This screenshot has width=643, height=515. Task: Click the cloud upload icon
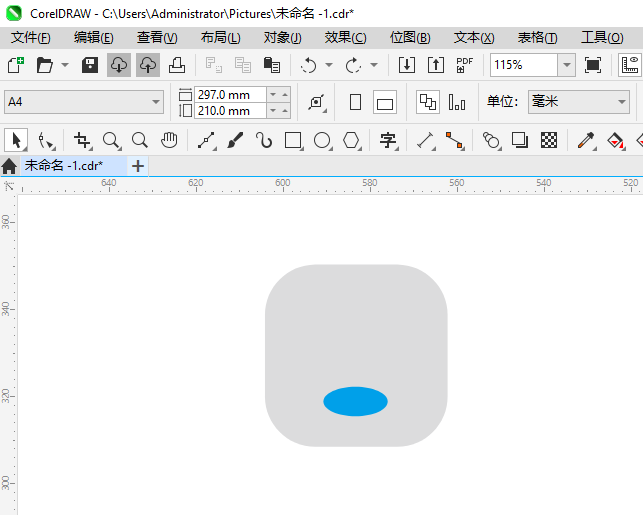point(148,65)
